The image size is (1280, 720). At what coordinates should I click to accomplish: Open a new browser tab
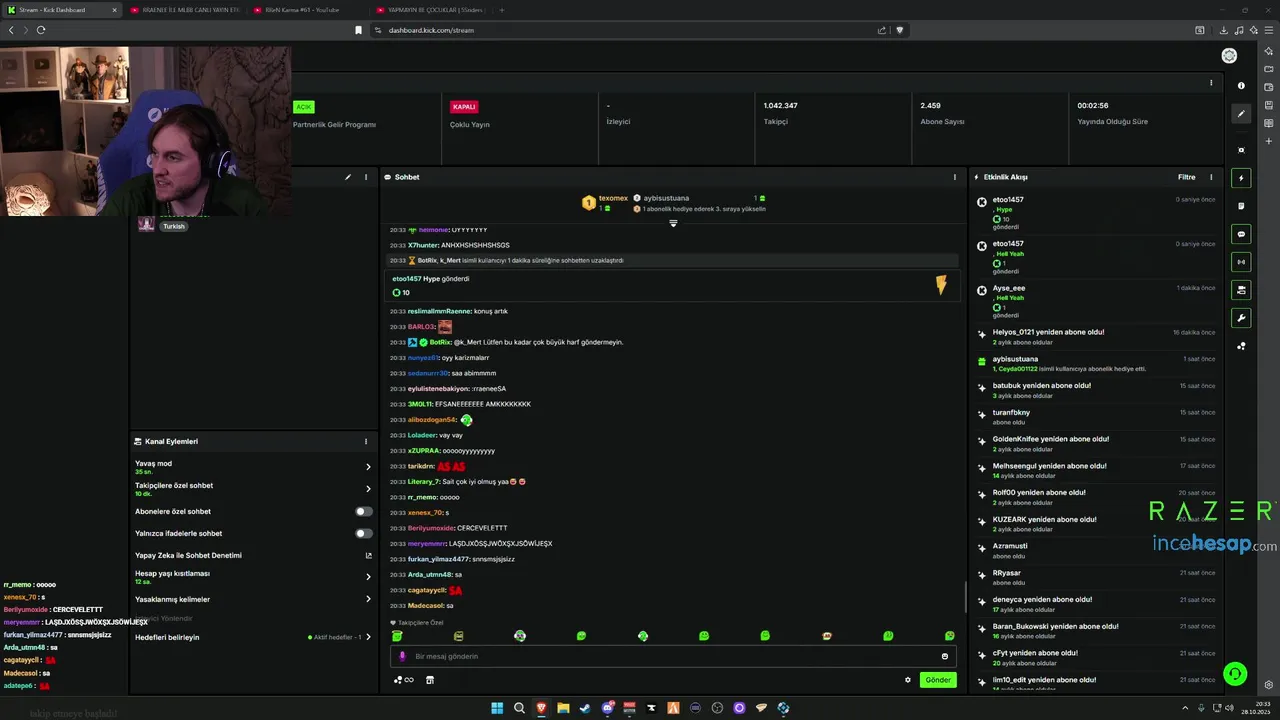[x=501, y=10]
